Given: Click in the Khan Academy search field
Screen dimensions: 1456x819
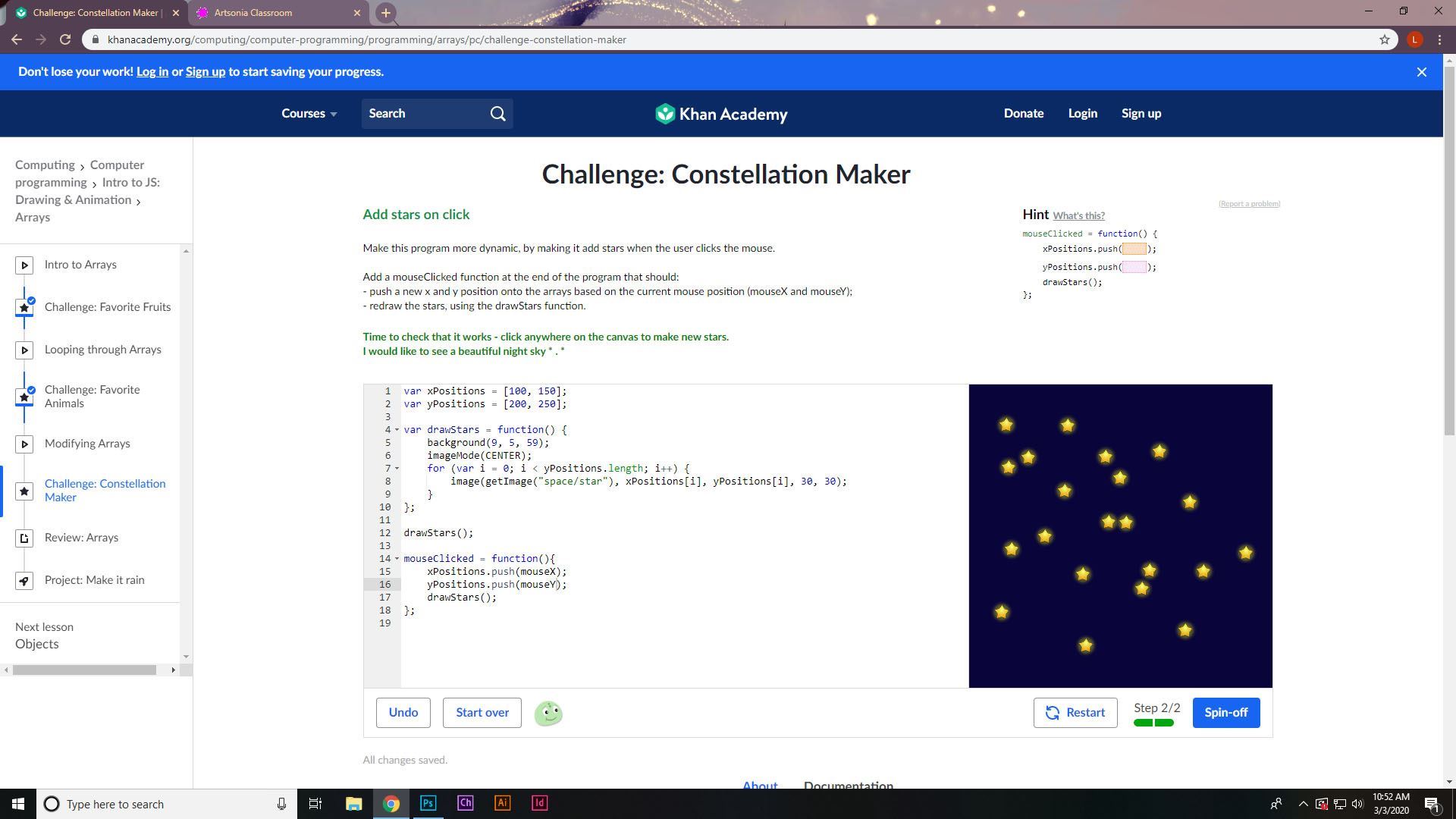Looking at the screenshot, I should (x=425, y=114).
